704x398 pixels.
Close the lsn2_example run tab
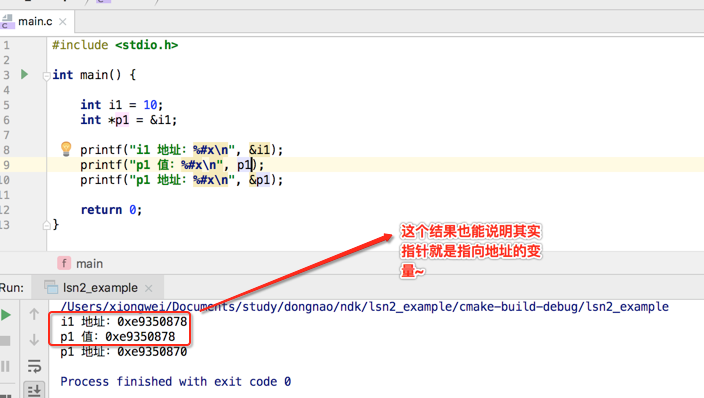point(149,288)
